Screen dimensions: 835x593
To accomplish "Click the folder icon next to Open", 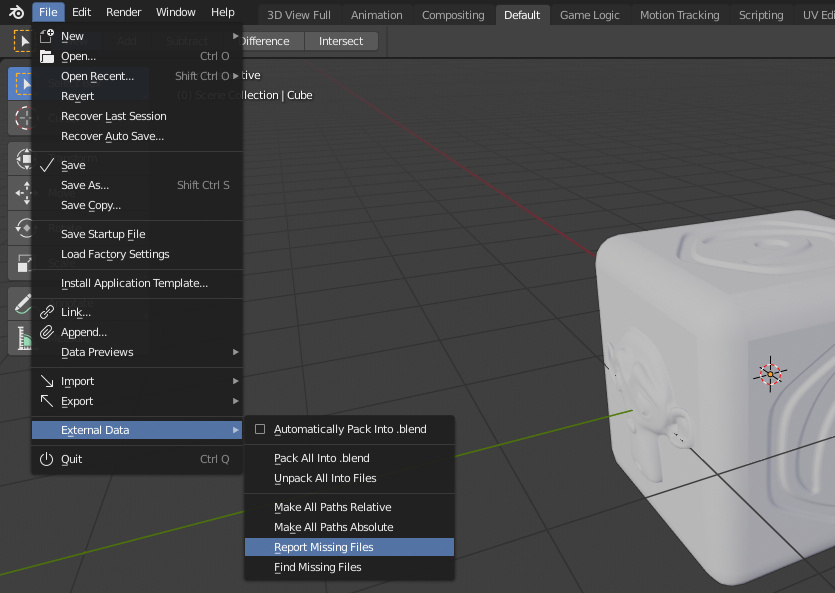I will (46, 56).
